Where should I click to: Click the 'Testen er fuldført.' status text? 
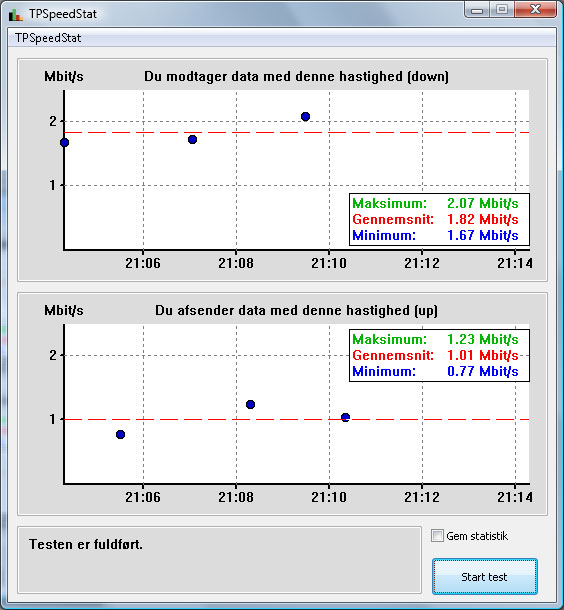click(86, 544)
